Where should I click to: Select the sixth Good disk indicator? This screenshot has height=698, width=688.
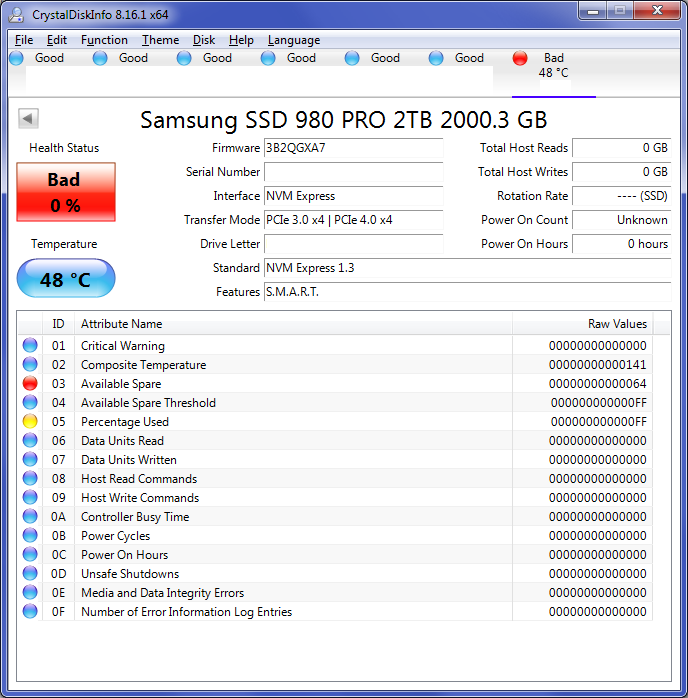click(x=436, y=58)
